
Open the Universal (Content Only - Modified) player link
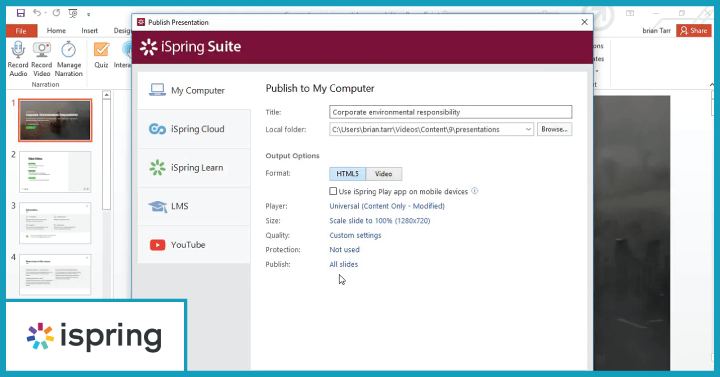[x=387, y=206]
